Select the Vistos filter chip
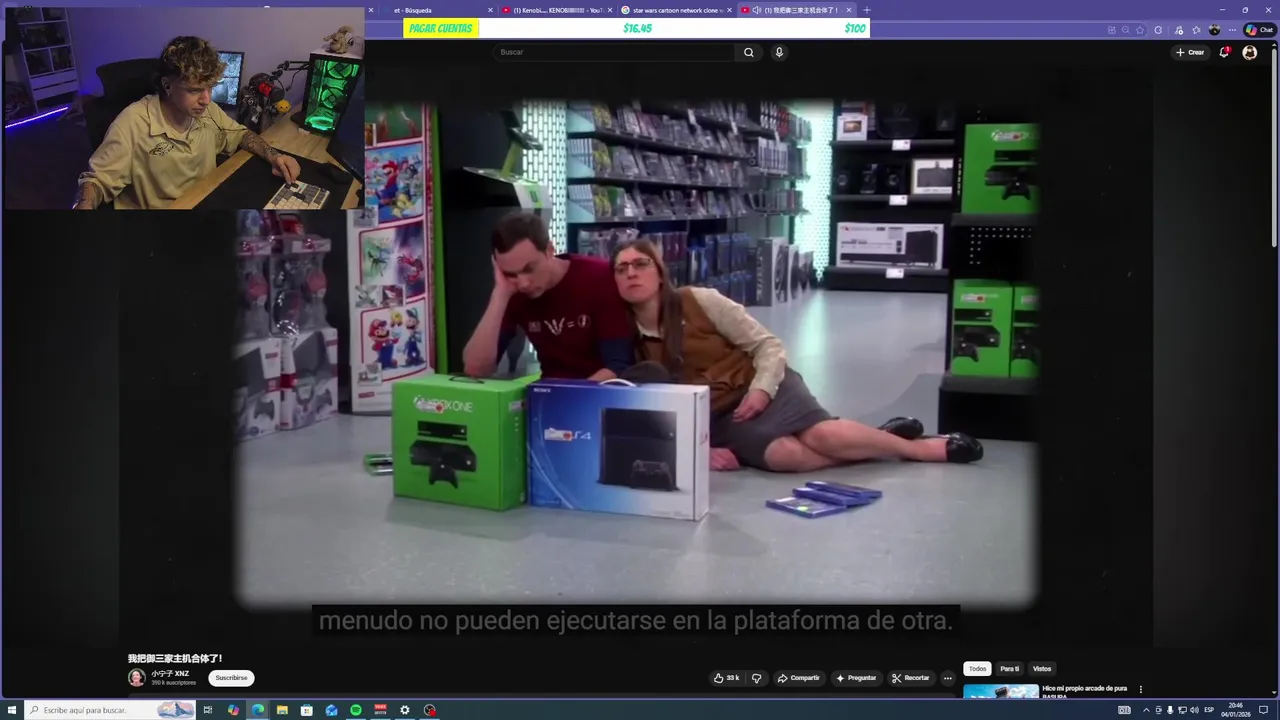The image size is (1280, 720). coord(1042,669)
